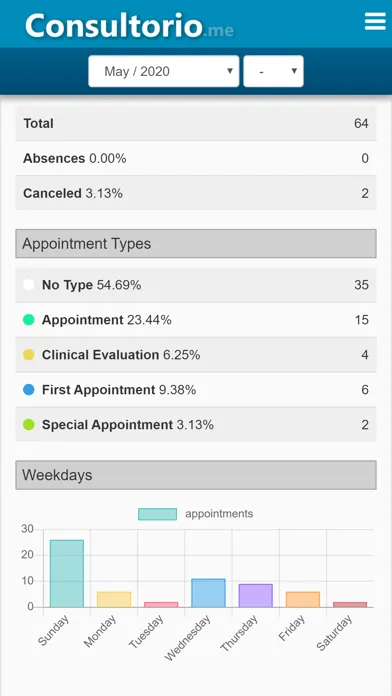The height and width of the screenshot is (696, 392).
Task: Click the Sunday bar in the chart
Action: [x=67, y=573]
